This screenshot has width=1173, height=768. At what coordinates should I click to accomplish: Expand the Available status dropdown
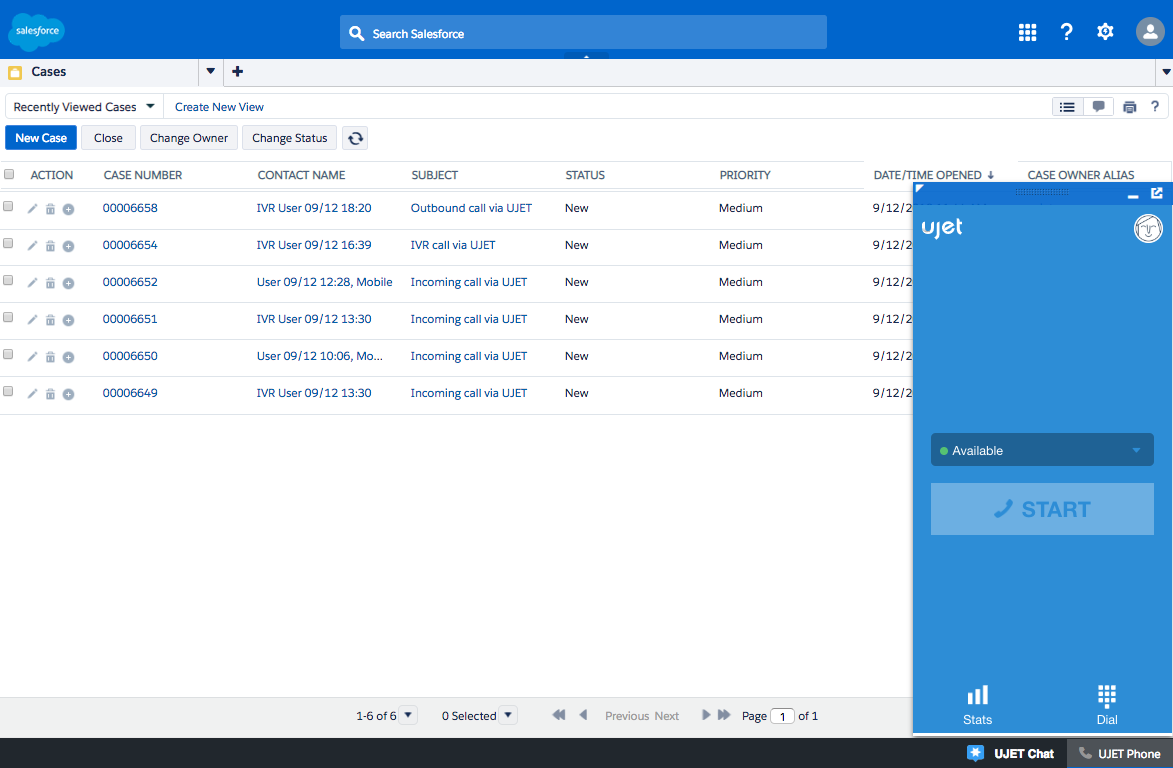click(x=1042, y=450)
